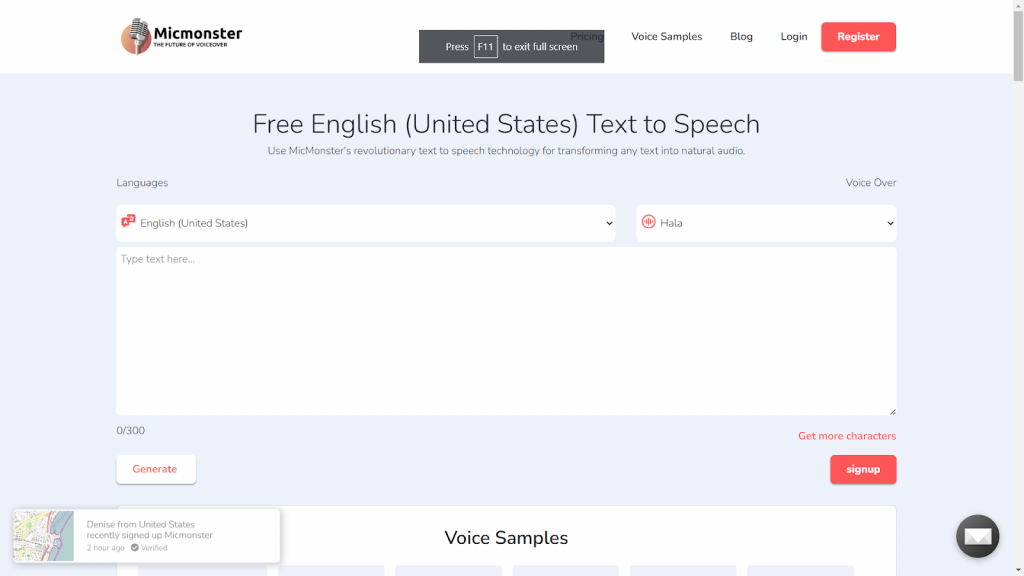
Task: Open the Pricing menu item
Action: click(586, 37)
